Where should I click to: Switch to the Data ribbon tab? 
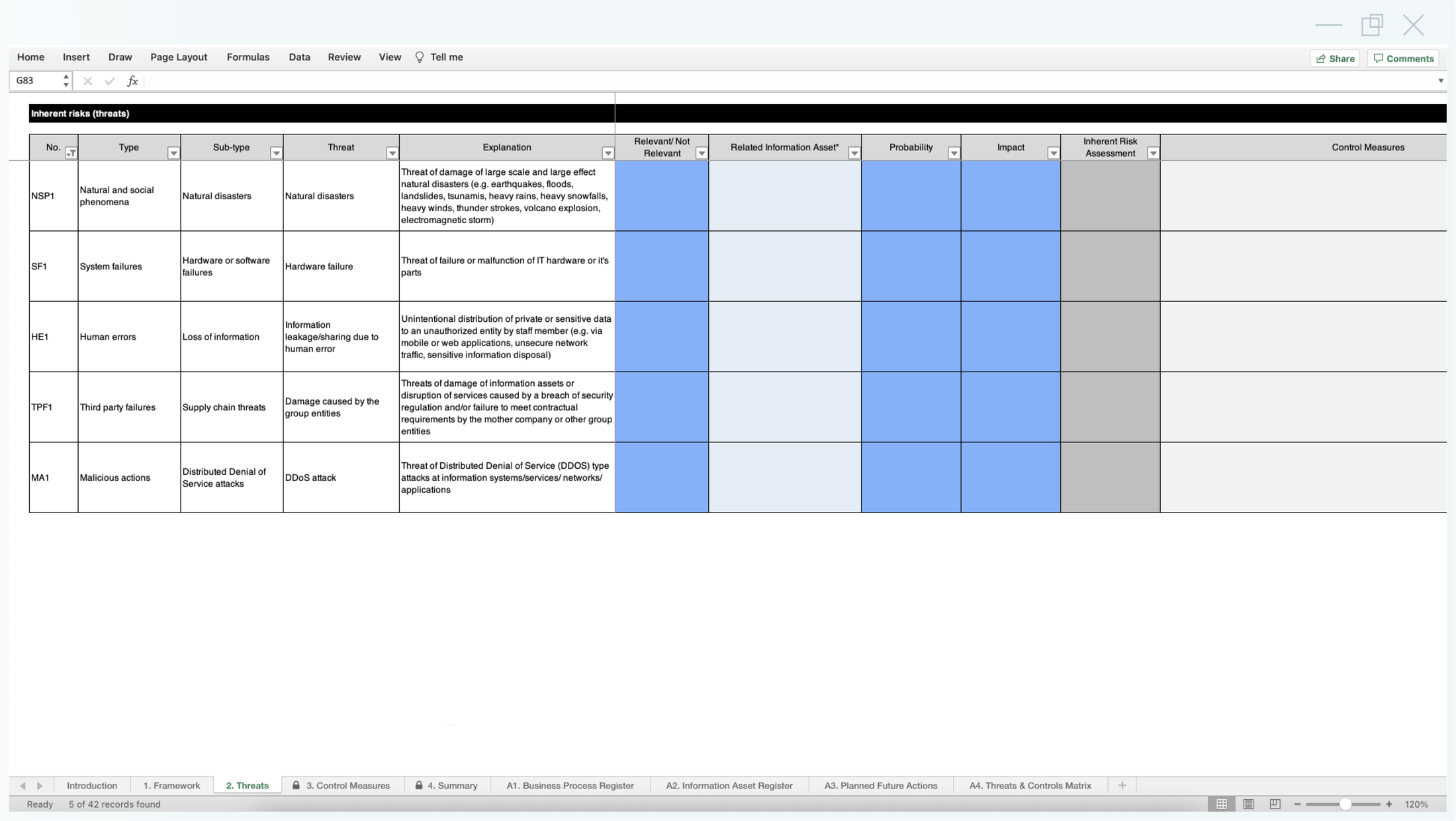[299, 57]
